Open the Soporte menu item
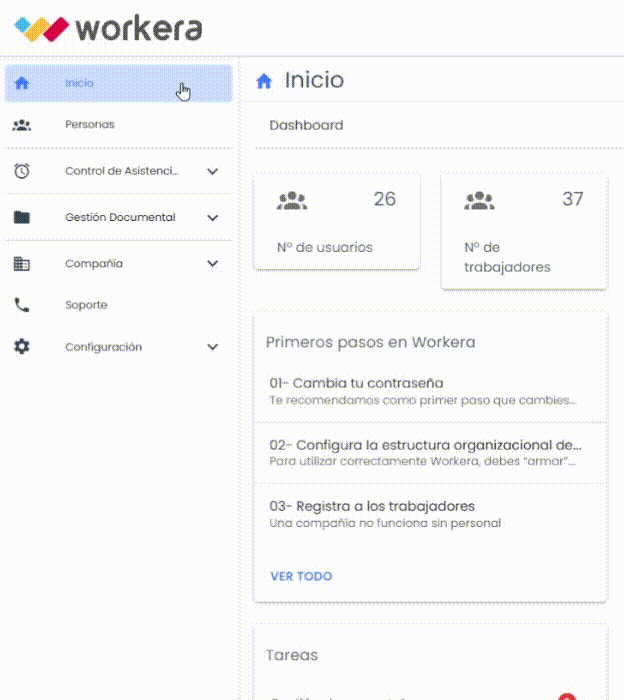The height and width of the screenshot is (700, 624). [x=118, y=305]
